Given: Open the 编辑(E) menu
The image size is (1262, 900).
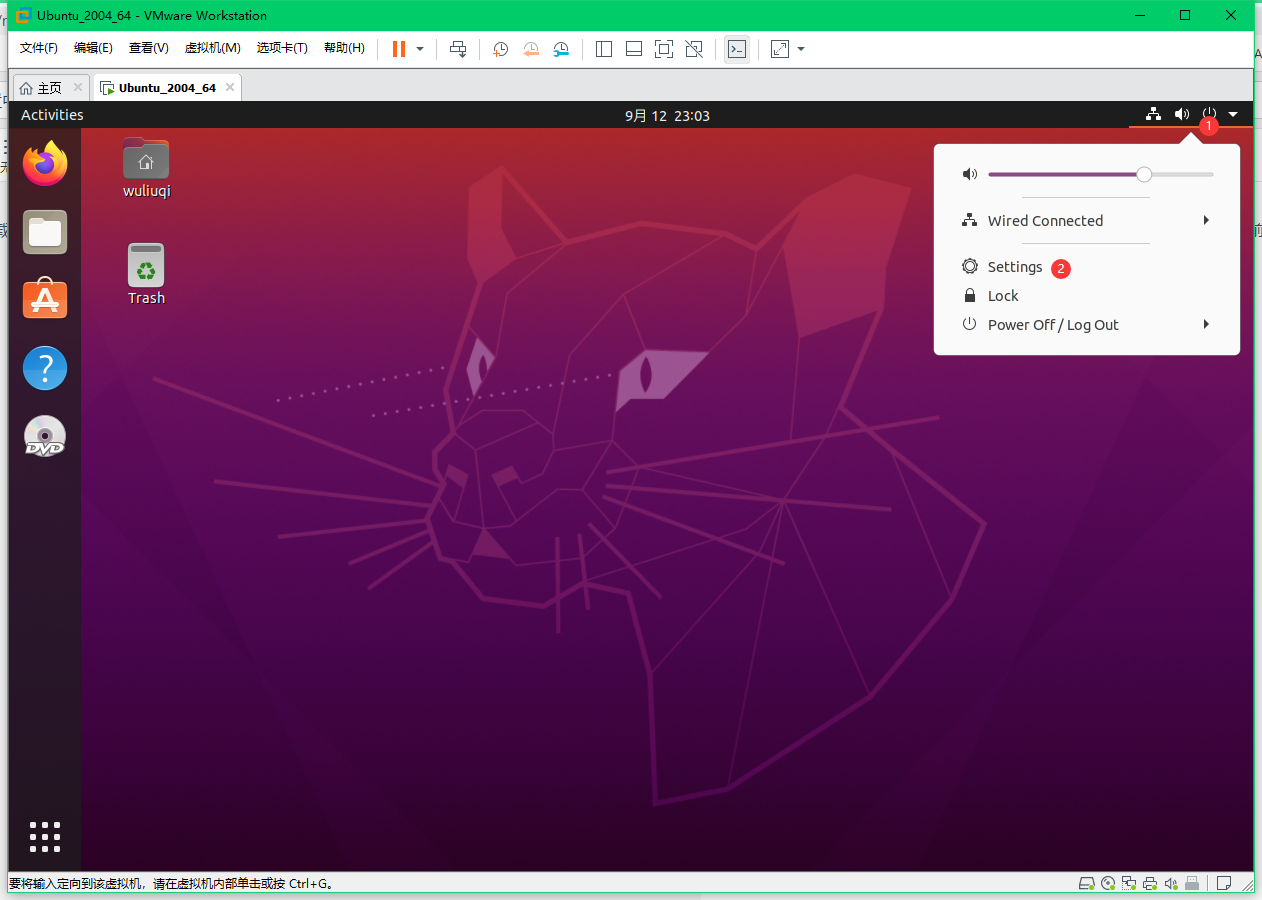Looking at the screenshot, I should coord(93,48).
